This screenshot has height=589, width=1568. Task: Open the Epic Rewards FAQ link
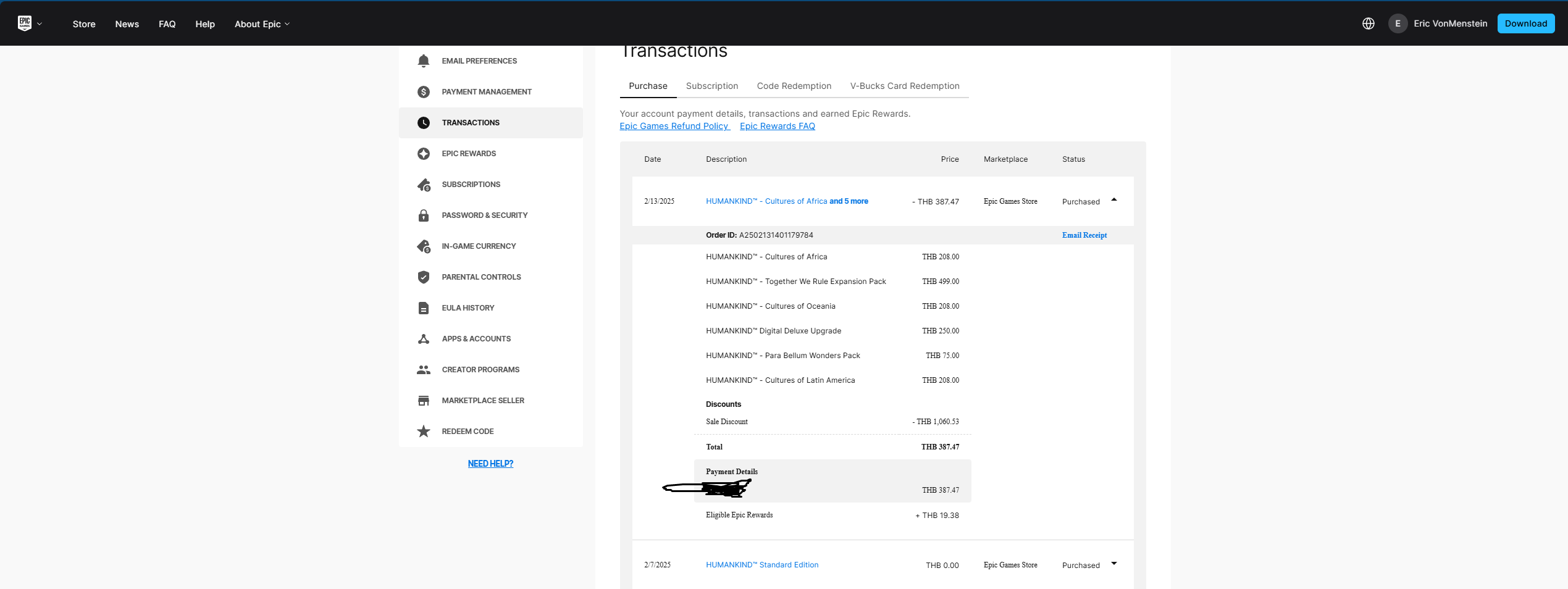tap(778, 126)
